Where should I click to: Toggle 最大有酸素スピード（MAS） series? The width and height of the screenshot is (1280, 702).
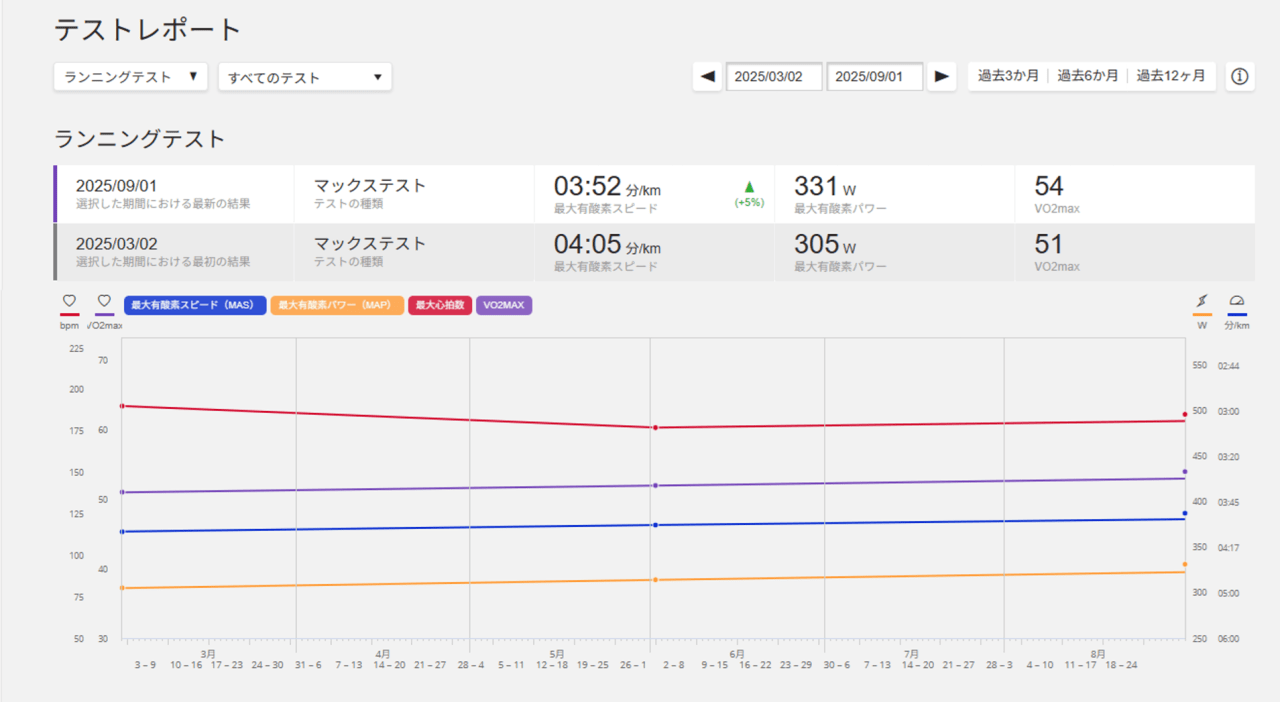click(195, 305)
